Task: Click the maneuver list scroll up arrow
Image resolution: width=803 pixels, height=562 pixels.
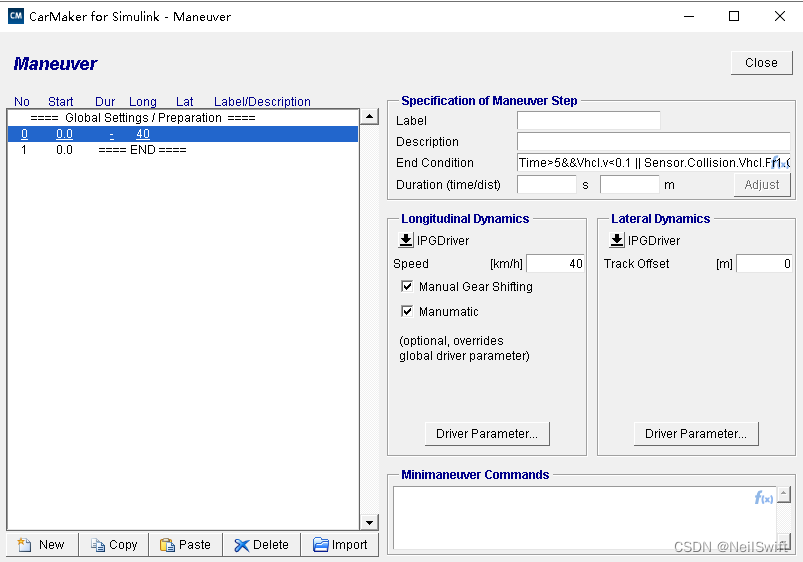Action: tap(369, 117)
